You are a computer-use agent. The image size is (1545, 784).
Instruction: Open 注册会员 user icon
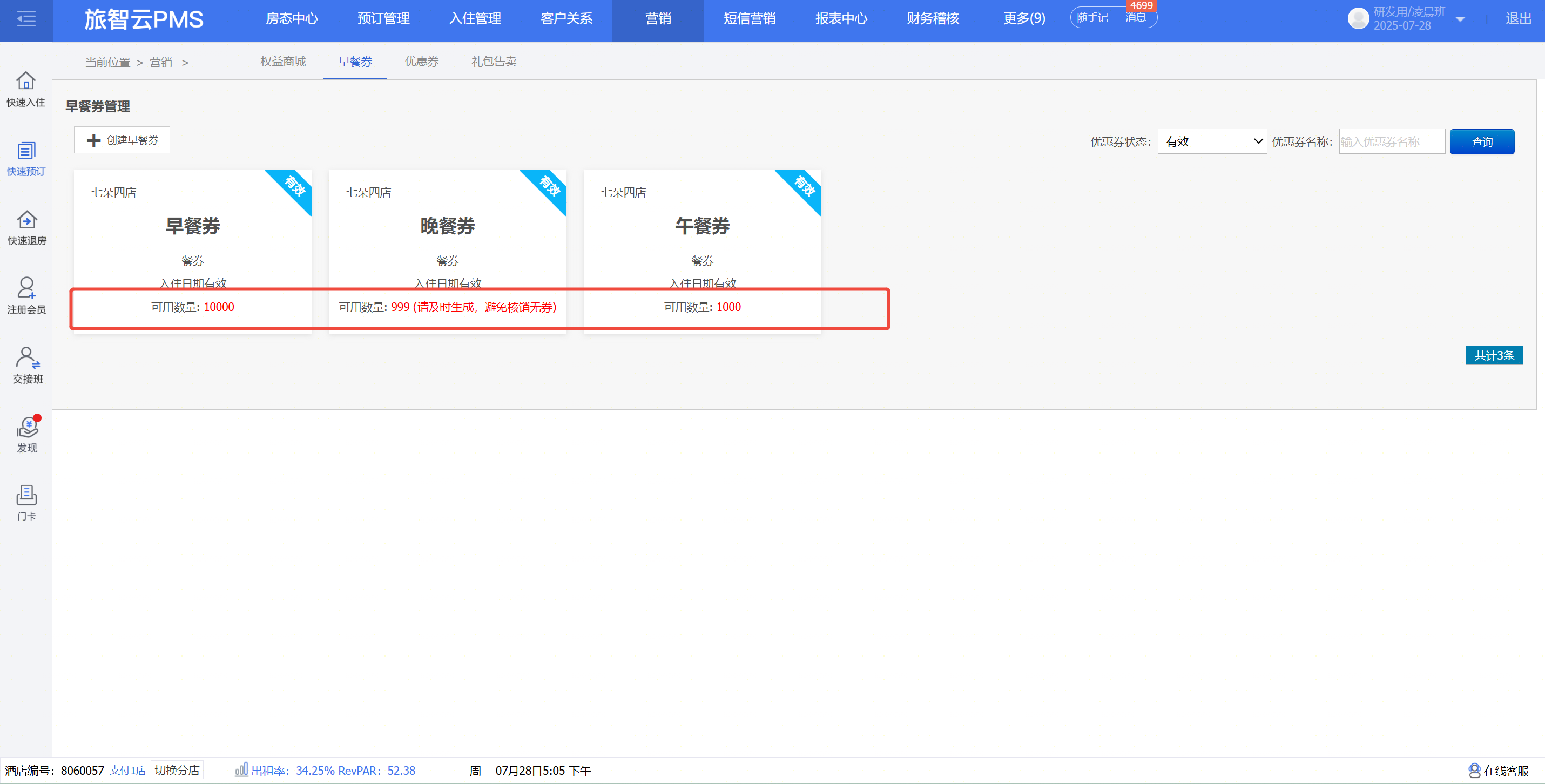[26, 288]
